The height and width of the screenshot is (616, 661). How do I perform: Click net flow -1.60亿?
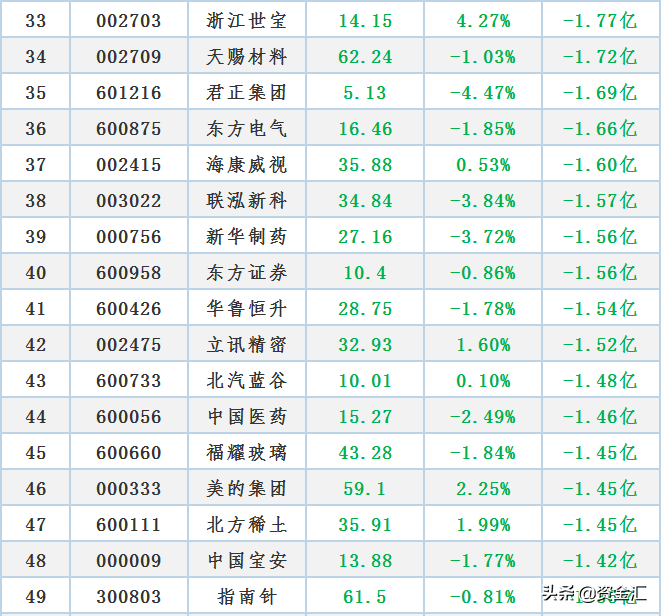pyautogui.click(x=600, y=164)
